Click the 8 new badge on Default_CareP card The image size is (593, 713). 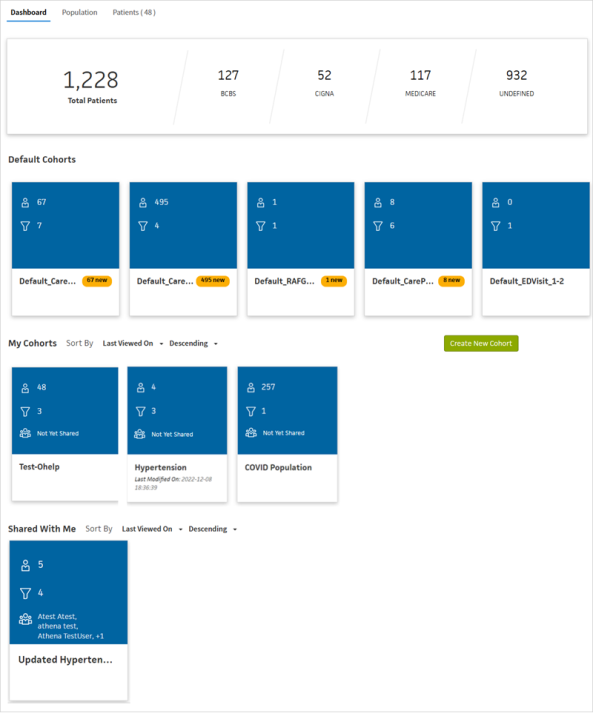coord(451,281)
